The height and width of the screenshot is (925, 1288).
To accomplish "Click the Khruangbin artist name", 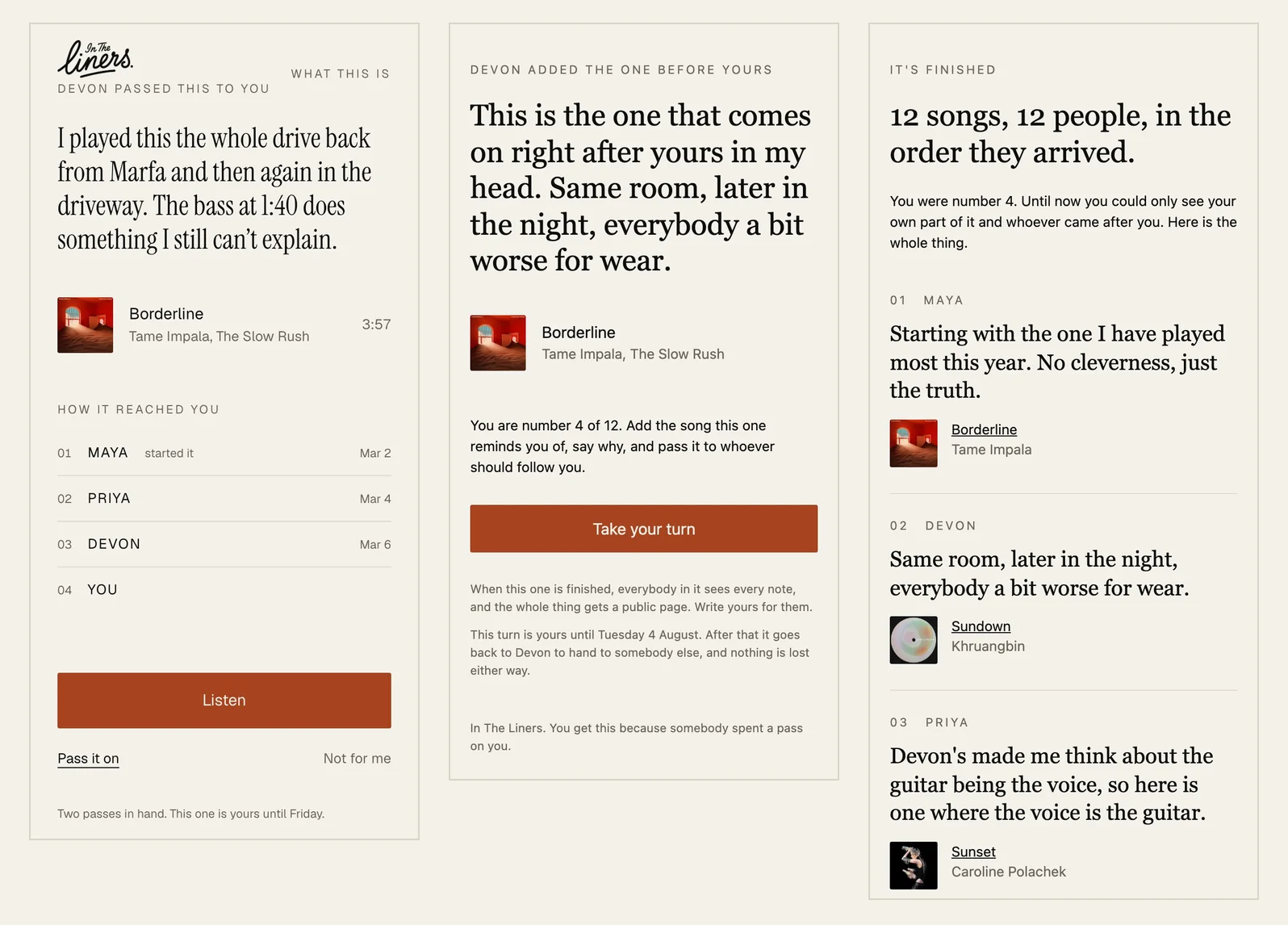I will (988, 647).
